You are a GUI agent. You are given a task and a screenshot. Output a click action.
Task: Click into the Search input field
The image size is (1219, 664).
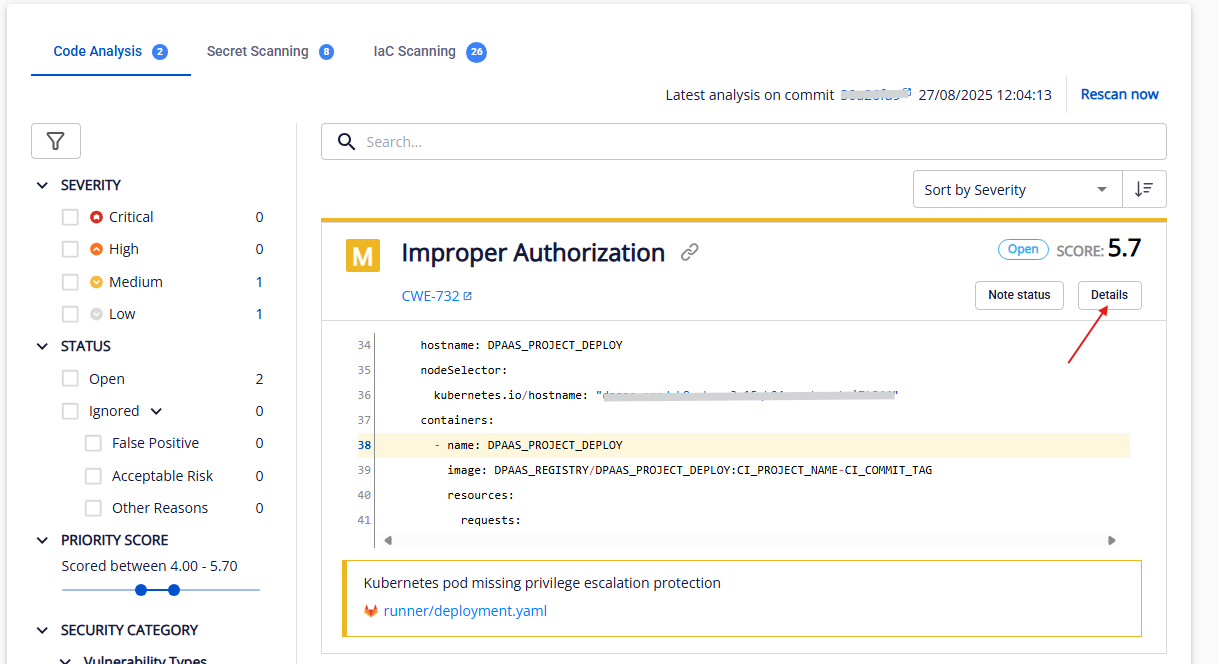[760, 142]
